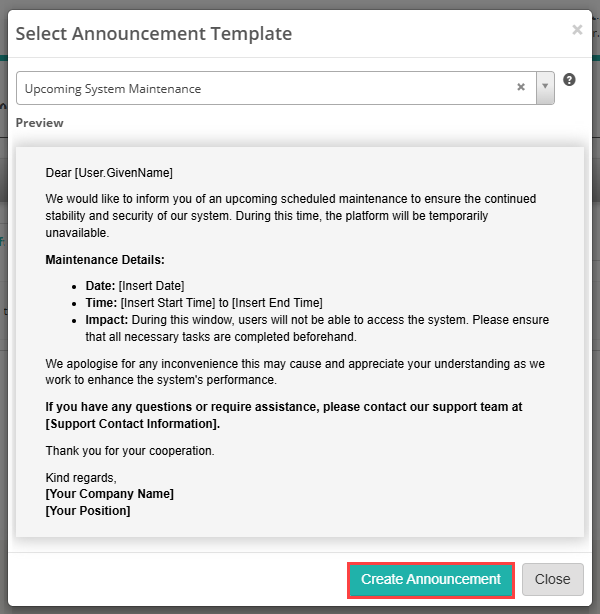
Task: Clear the selected Upcoming System Maintenance template
Action: tap(520, 87)
